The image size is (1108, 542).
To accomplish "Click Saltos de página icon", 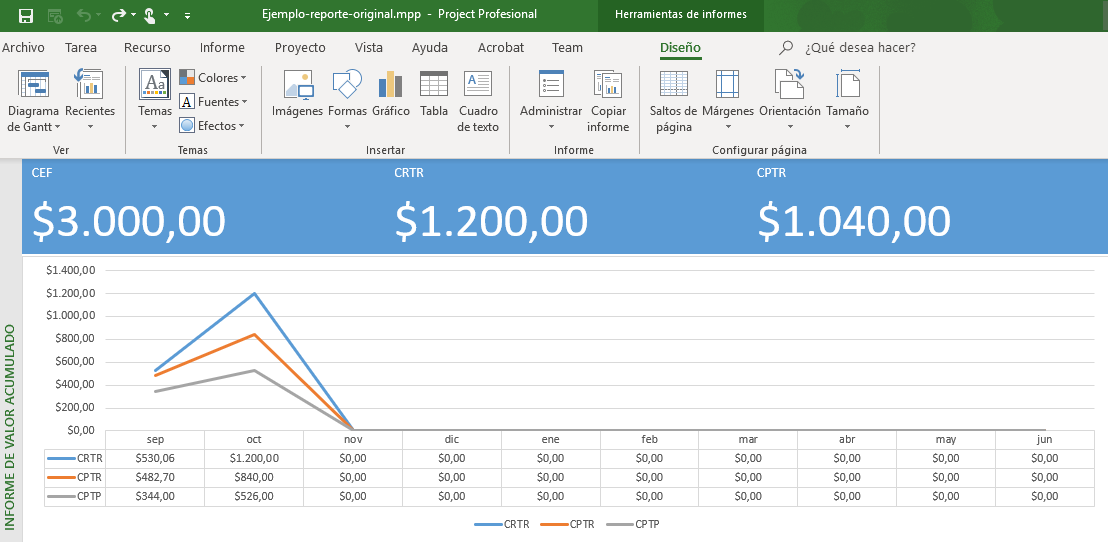I will tap(673, 84).
